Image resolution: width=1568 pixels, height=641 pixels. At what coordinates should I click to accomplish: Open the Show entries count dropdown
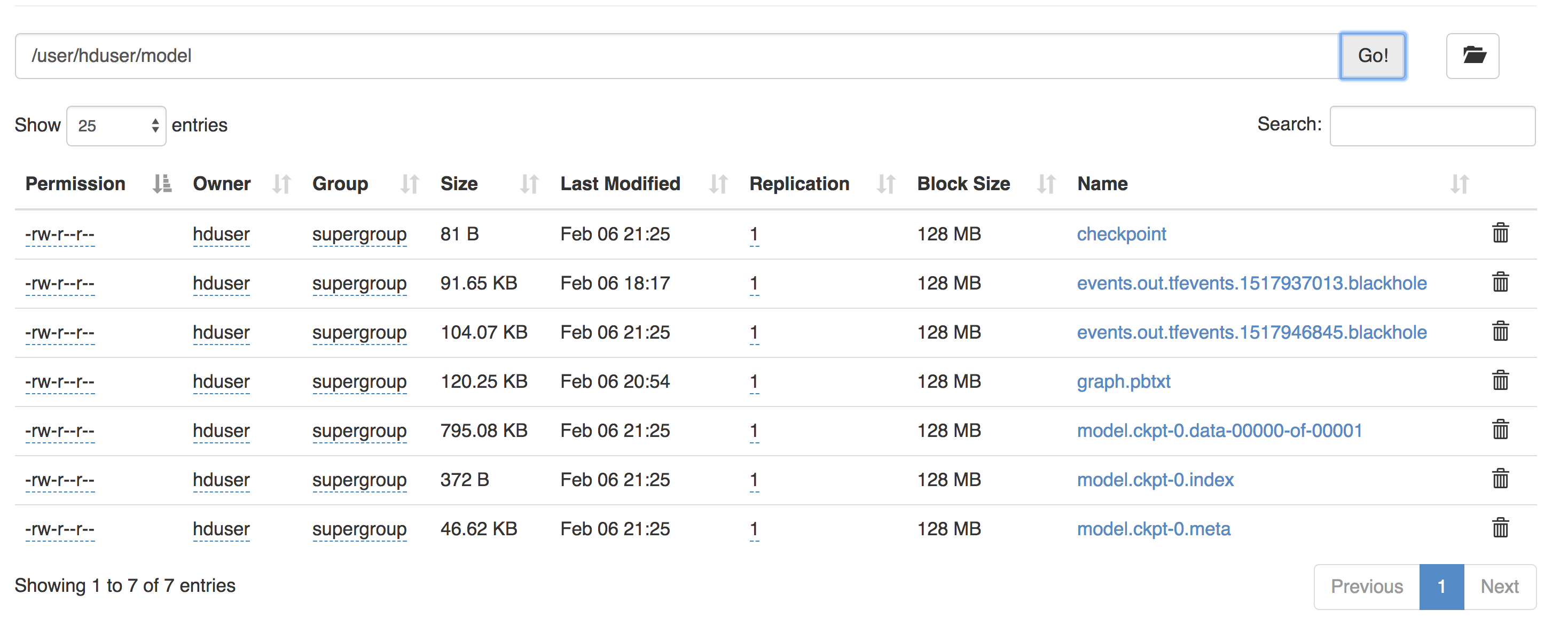click(x=116, y=126)
